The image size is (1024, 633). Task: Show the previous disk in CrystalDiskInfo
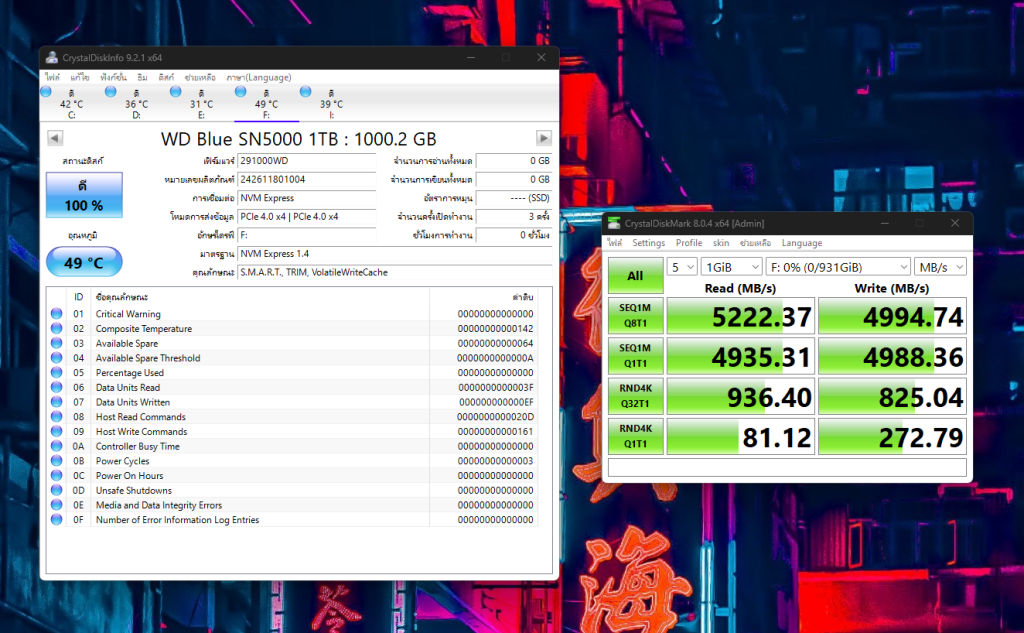click(x=55, y=138)
